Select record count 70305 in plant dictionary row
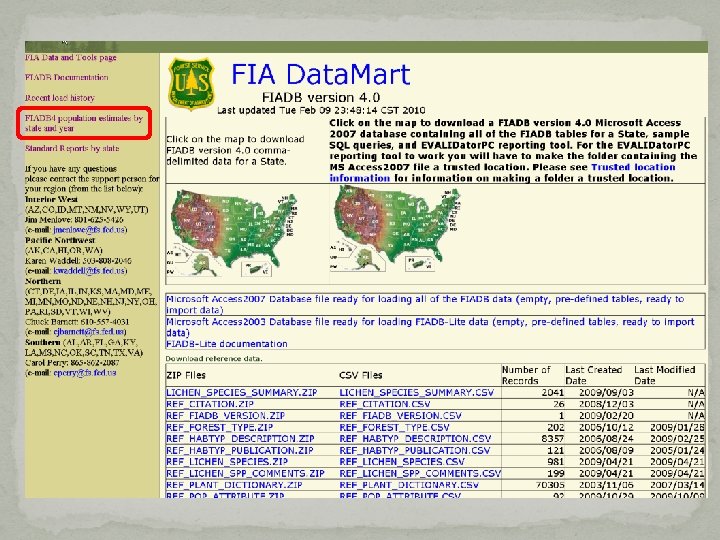The image size is (720, 540). (550, 485)
